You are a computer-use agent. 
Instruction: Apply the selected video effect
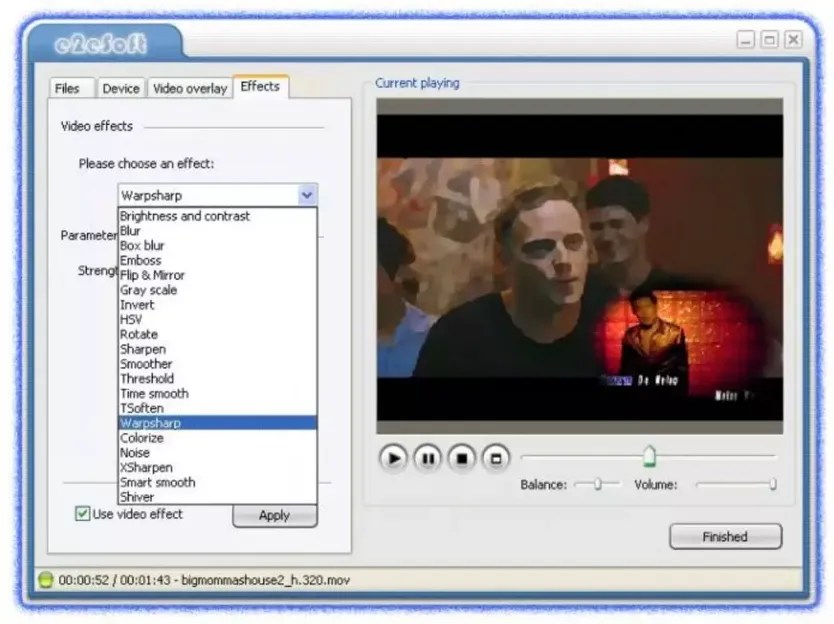(274, 515)
